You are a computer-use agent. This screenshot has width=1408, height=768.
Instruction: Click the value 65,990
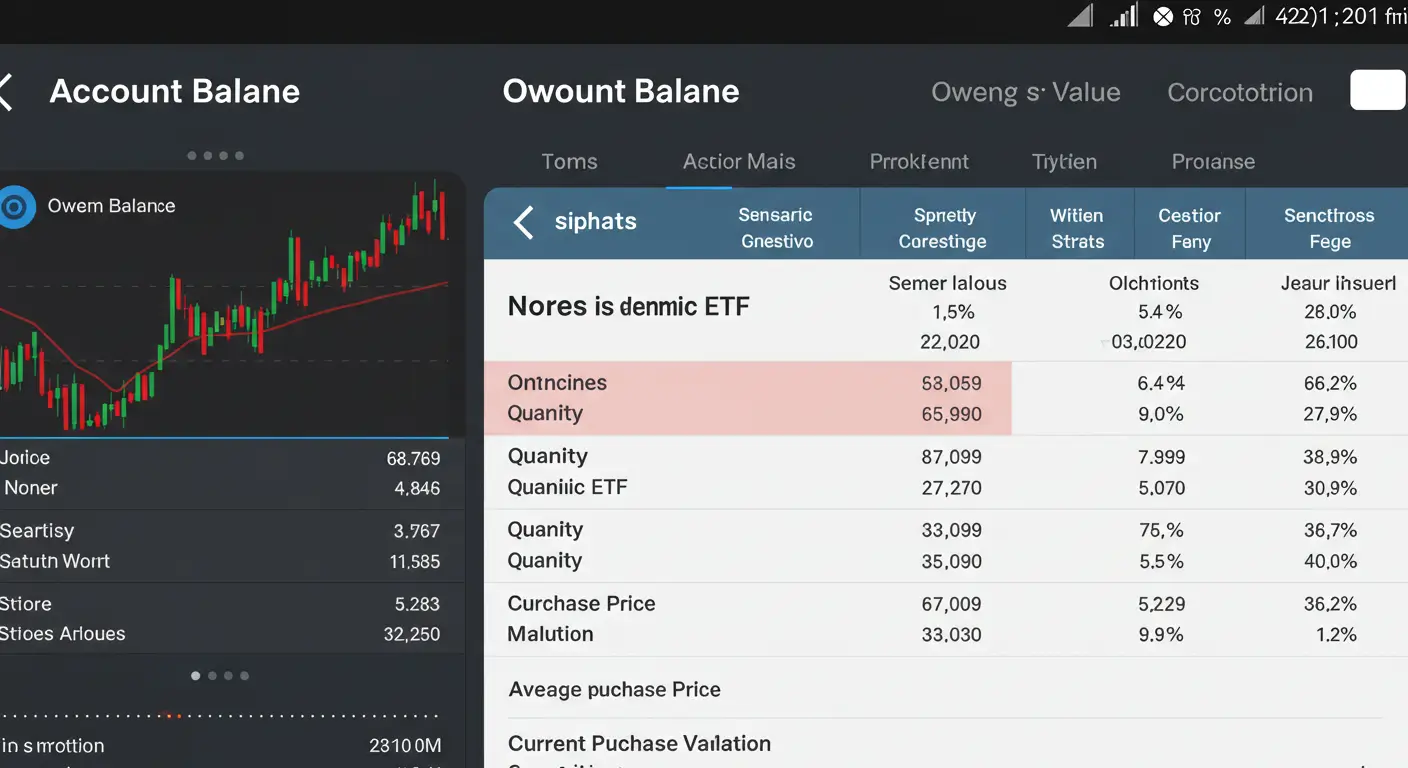click(951, 414)
